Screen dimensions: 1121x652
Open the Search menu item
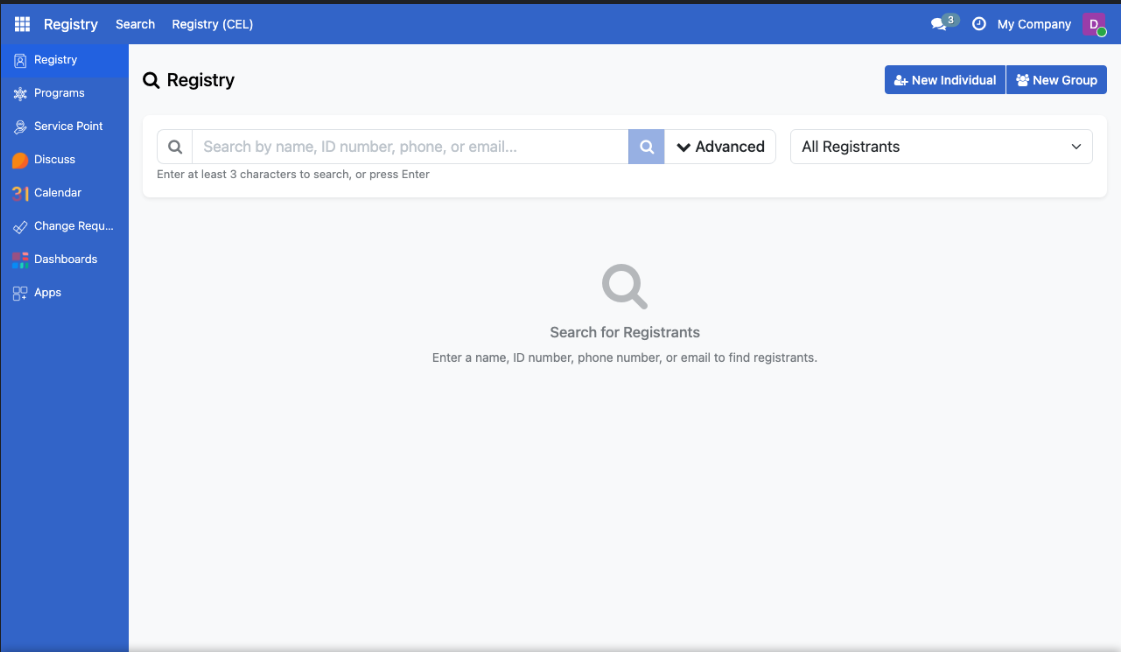pyautogui.click(x=135, y=24)
